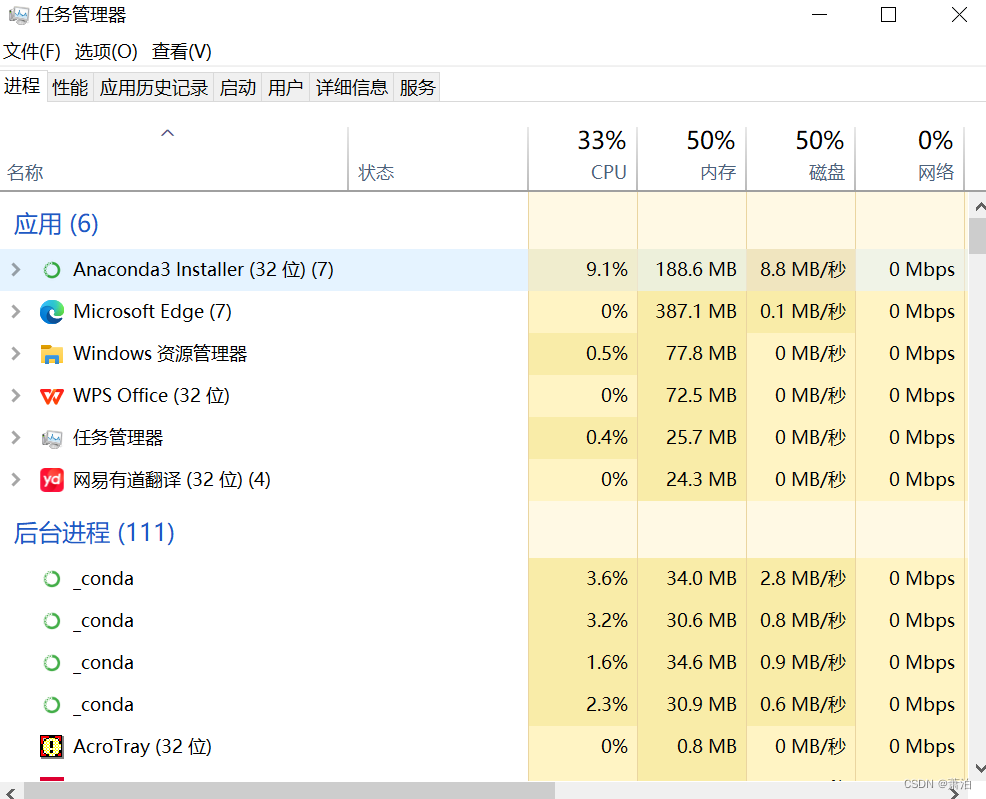Click the Task Manager title bar icon
This screenshot has width=986, height=799.
coord(19,15)
